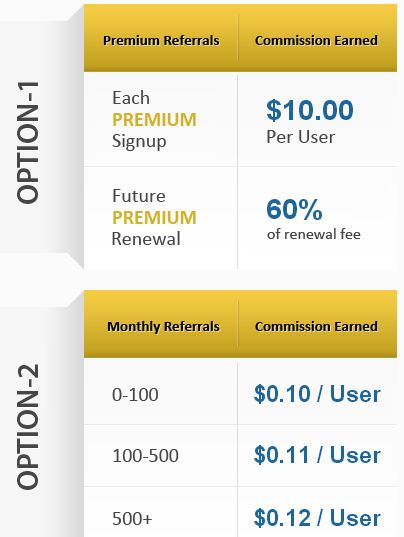Click the $0.10 / User rate
Screen dimensions: 404x537
(317, 394)
